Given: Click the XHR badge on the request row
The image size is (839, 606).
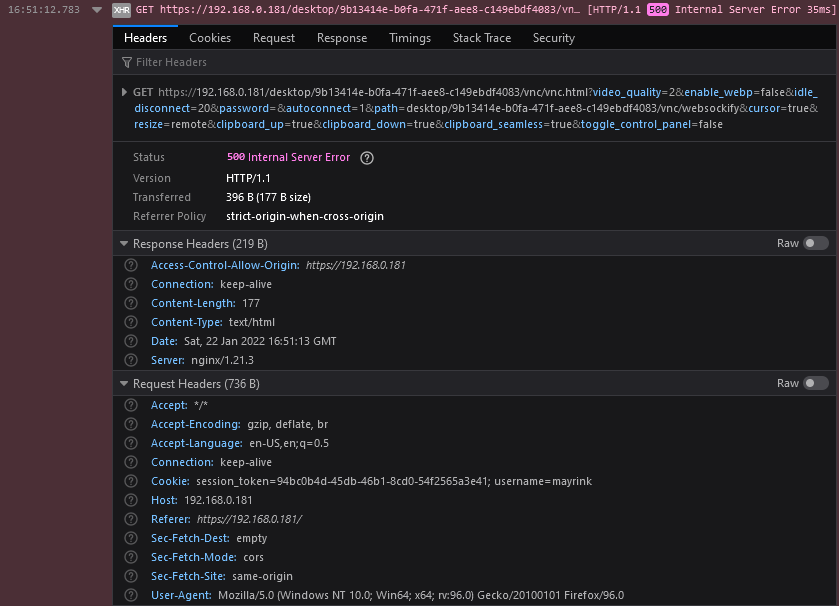Looking at the screenshot, I should (120, 10).
